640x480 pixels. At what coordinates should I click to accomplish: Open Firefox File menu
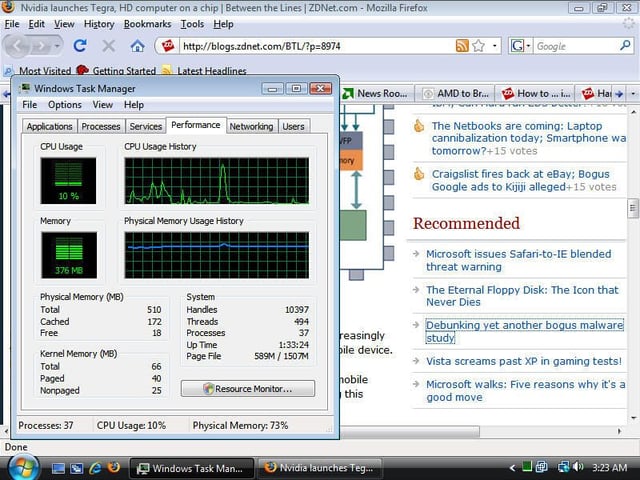pyautogui.click(x=12, y=24)
